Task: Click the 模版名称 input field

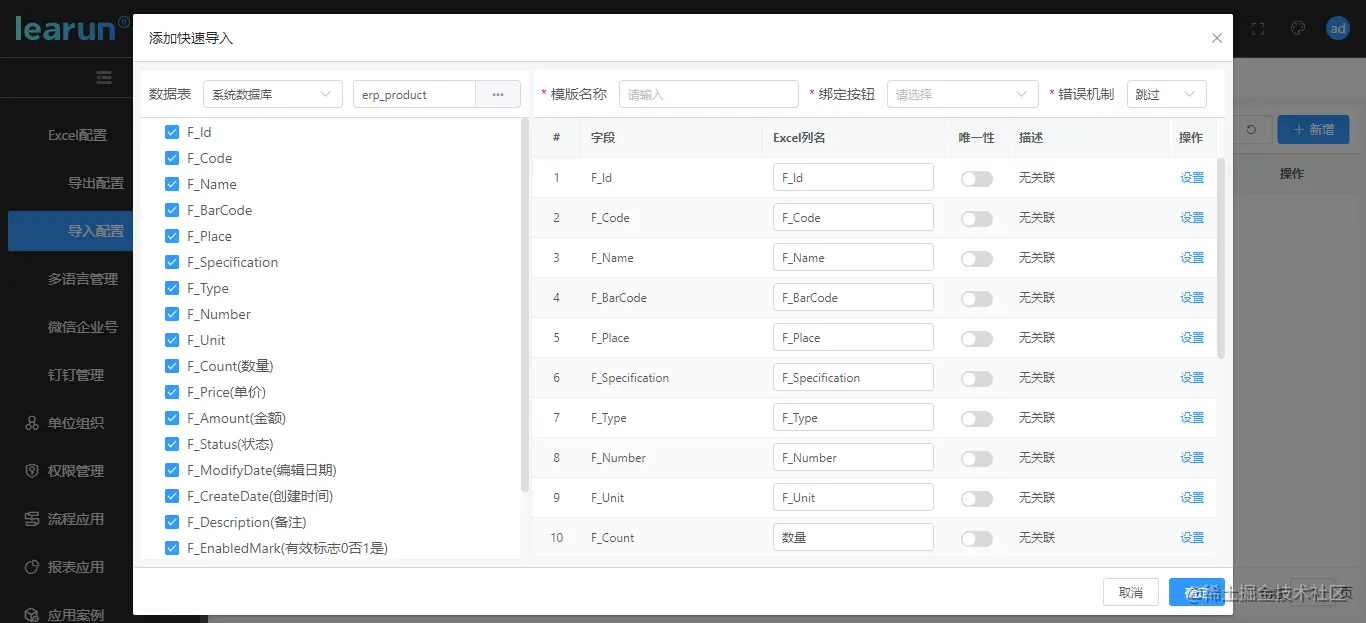Action: point(708,94)
